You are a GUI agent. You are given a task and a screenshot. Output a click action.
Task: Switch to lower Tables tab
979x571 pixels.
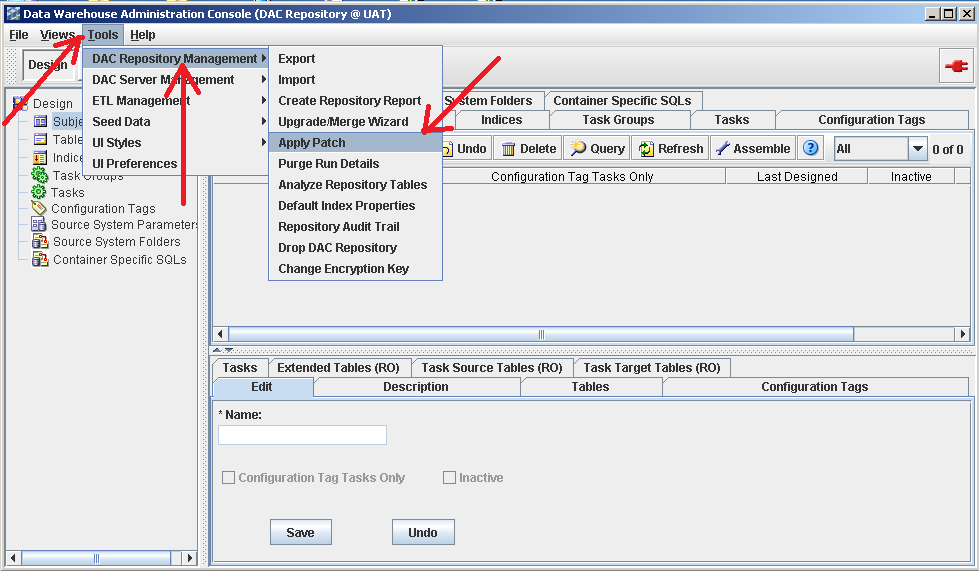(590, 387)
